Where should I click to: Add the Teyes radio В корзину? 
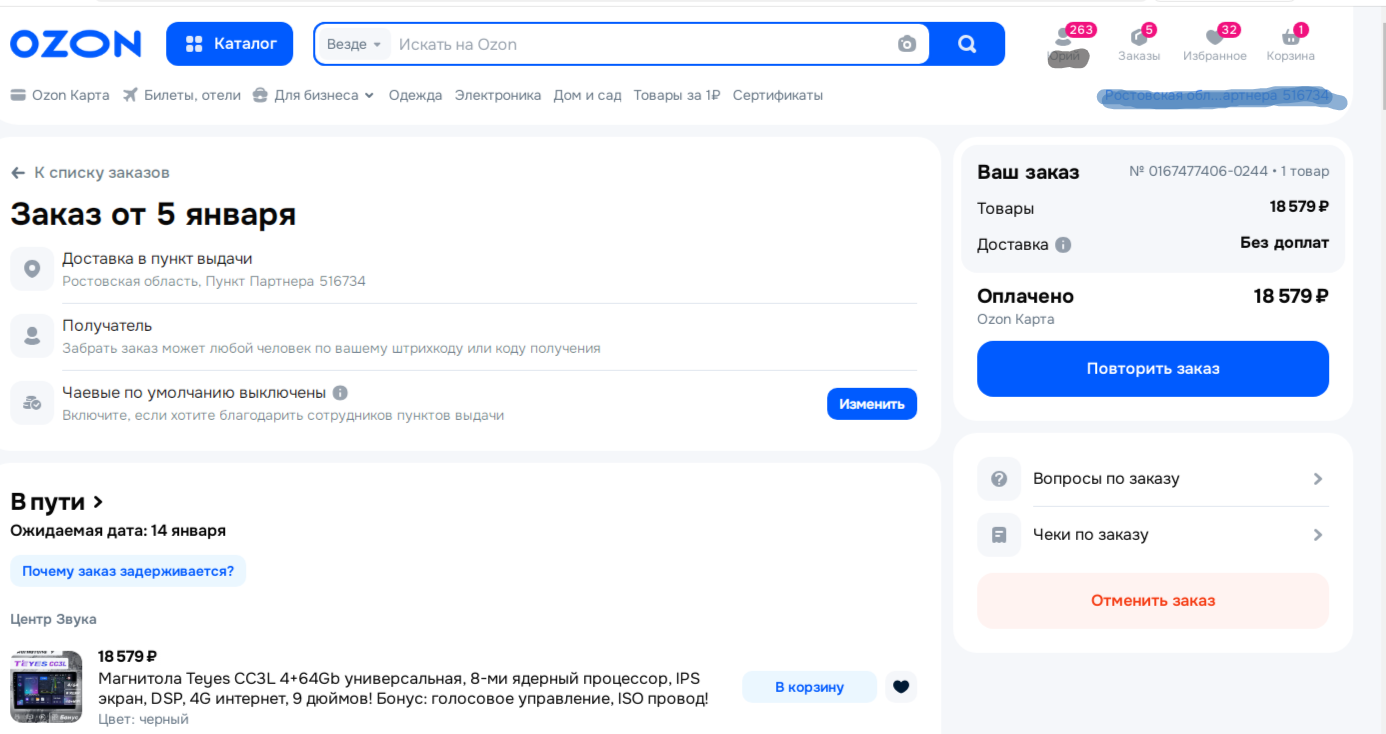click(x=809, y=687)
